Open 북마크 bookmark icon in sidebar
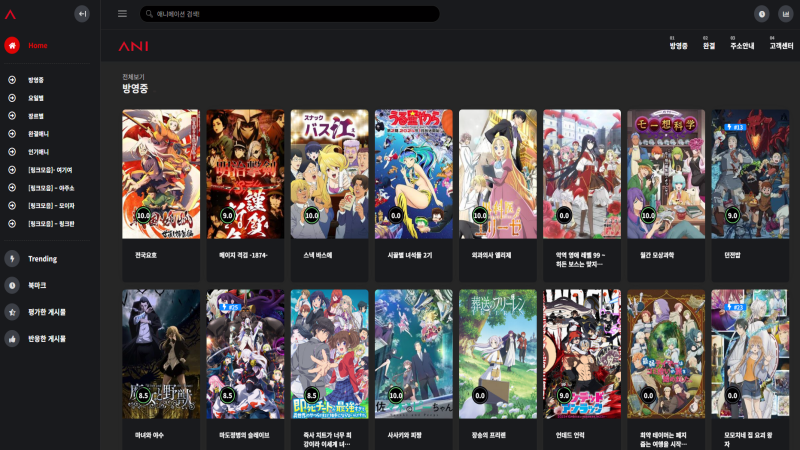The height and width of the screenshot is (450, 800). [12, 285]
